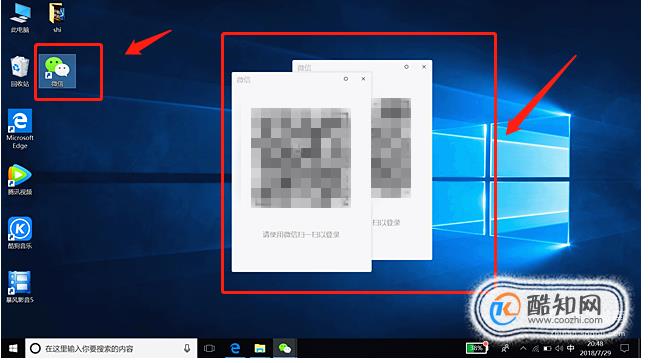Click the taskbar search input box
The image size is (650, 363).
coord(111,348)
